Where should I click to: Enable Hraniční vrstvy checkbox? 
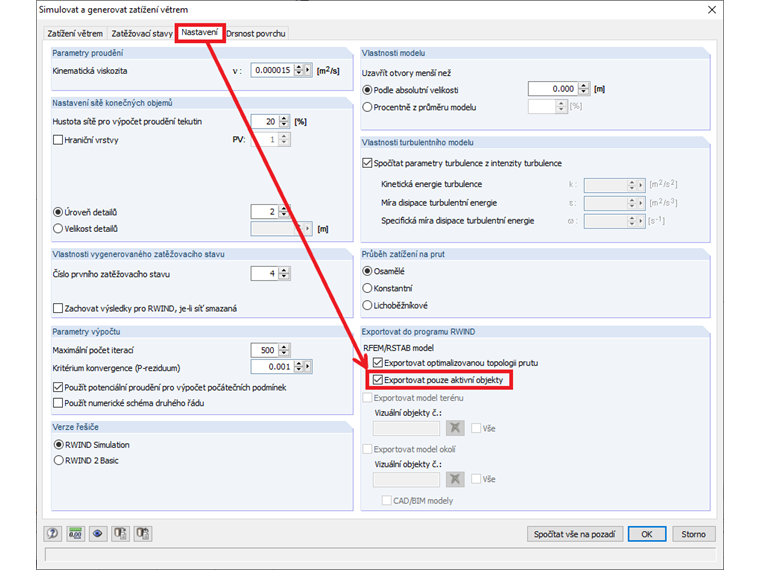pyautogui.click(x=58, y=140)
